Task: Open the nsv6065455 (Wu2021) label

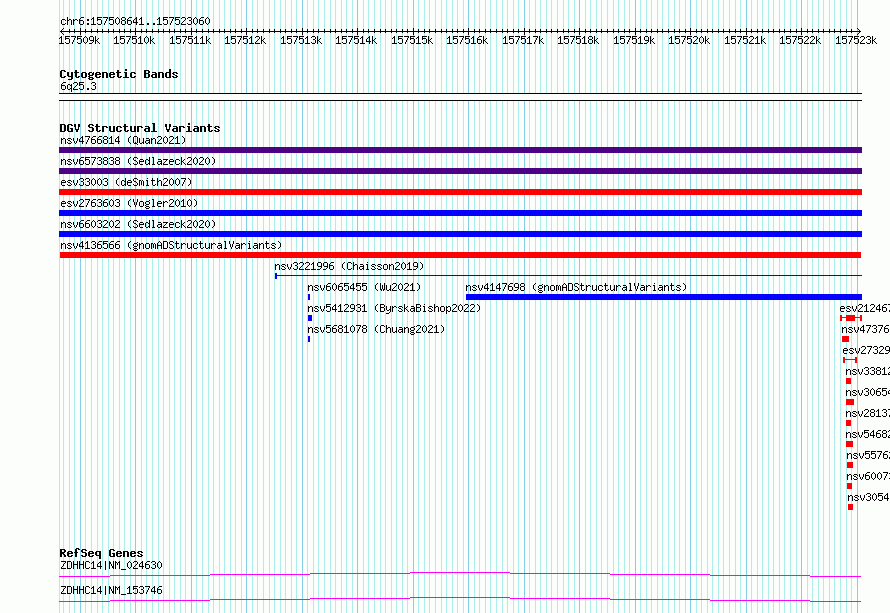Action: (364, 287)
